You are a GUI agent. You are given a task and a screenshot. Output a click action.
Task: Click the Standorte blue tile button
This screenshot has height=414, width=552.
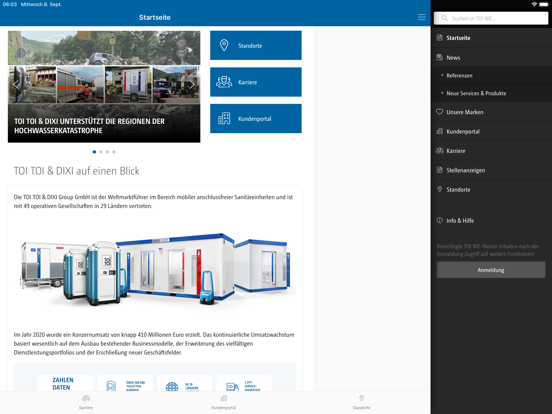coord(256,45)
